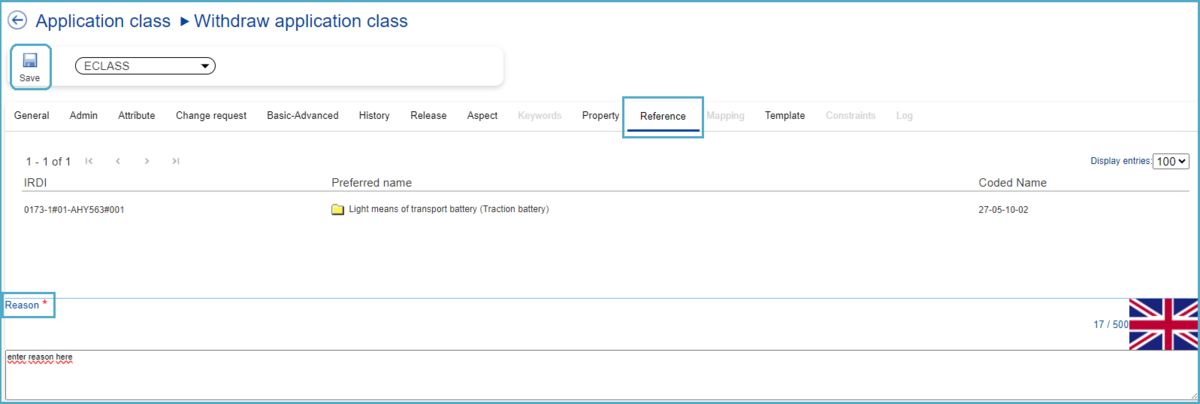This screenshot has height=404, width=1200.
Task: Open the Change request tab
Action: click(x=211, y=116)
